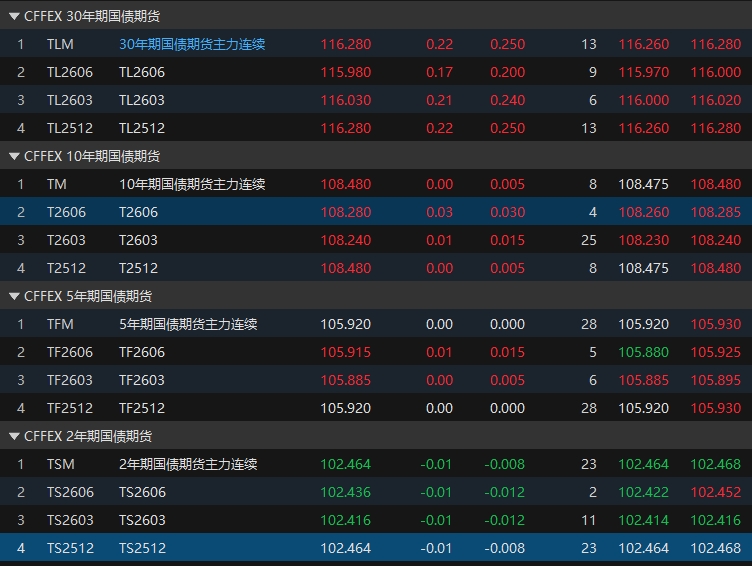Select the T2606 code in the code column
The image size is (752, 566).
[x=66, y=212]
